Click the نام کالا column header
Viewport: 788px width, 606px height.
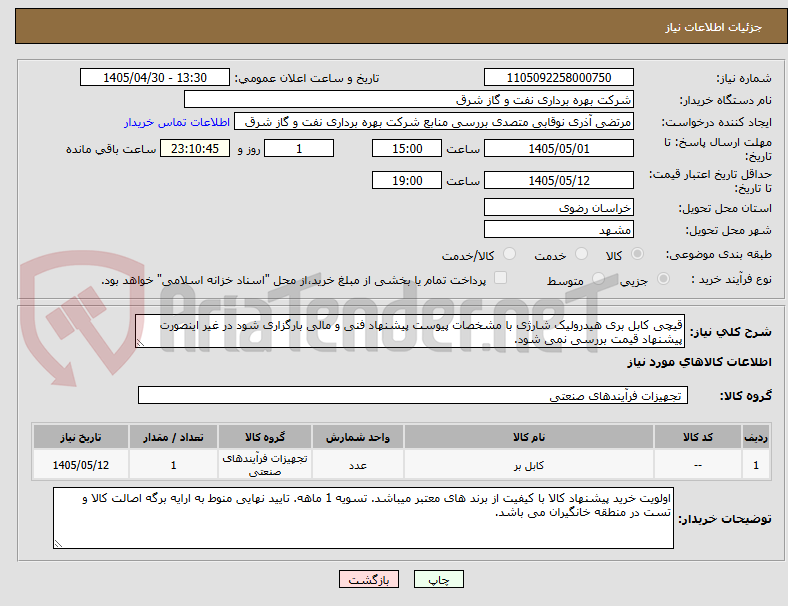[529, 437]
